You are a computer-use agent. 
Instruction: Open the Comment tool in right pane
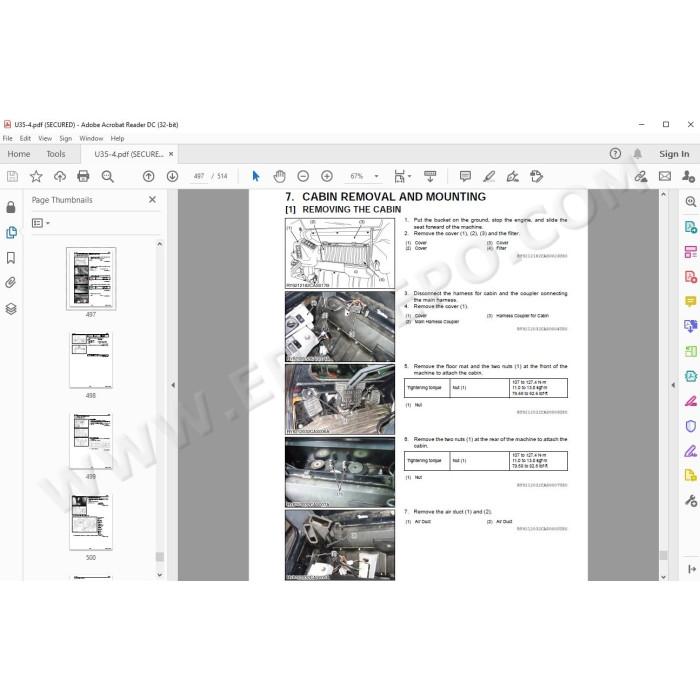(x=691, y=302)
